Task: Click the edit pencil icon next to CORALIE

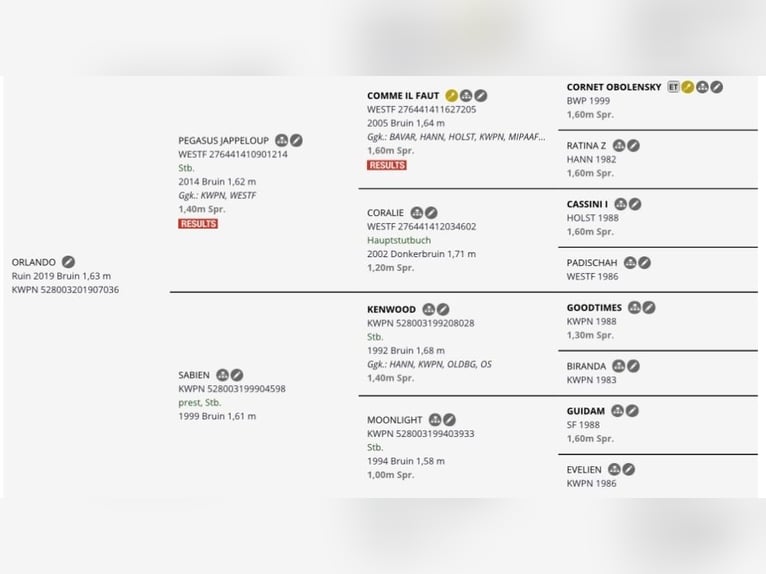Action: pos(431,213)
